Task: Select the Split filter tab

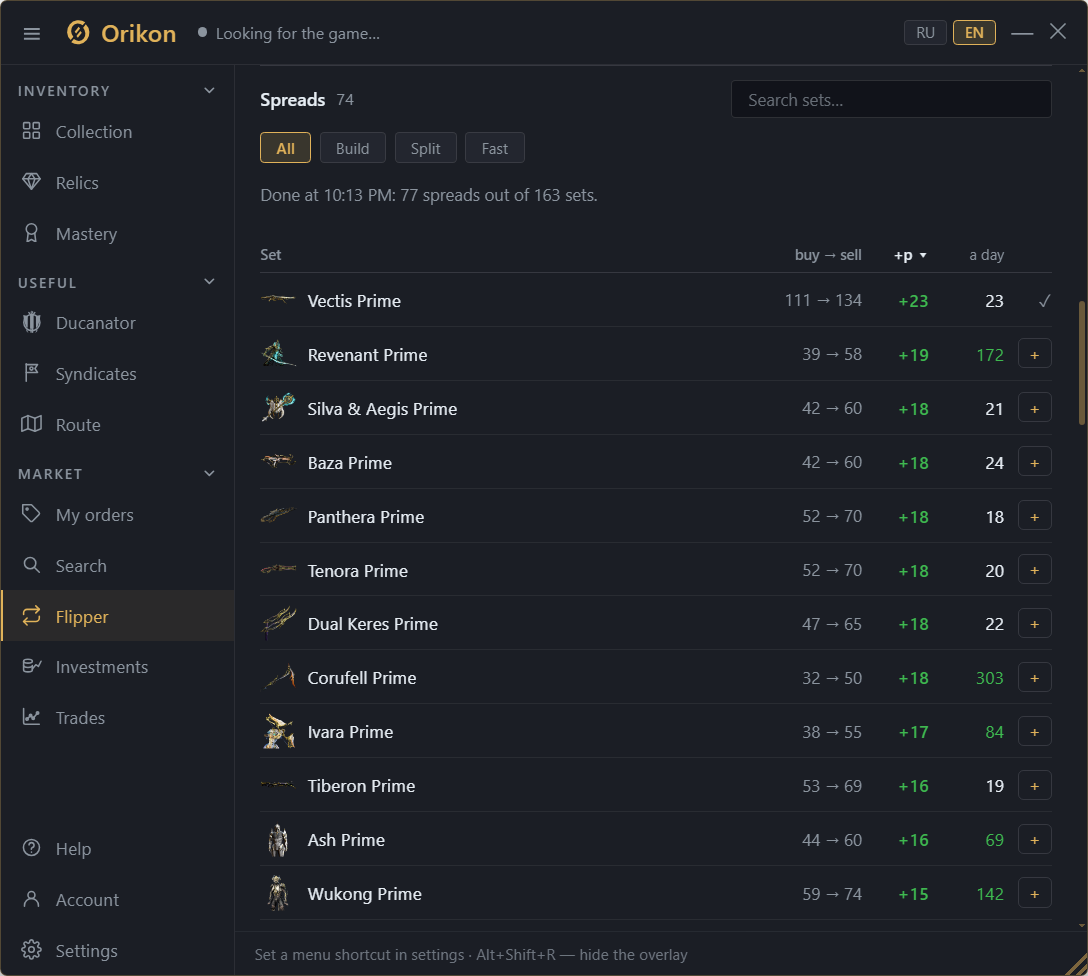Action: pyautogui.click(x=425, y=148)
